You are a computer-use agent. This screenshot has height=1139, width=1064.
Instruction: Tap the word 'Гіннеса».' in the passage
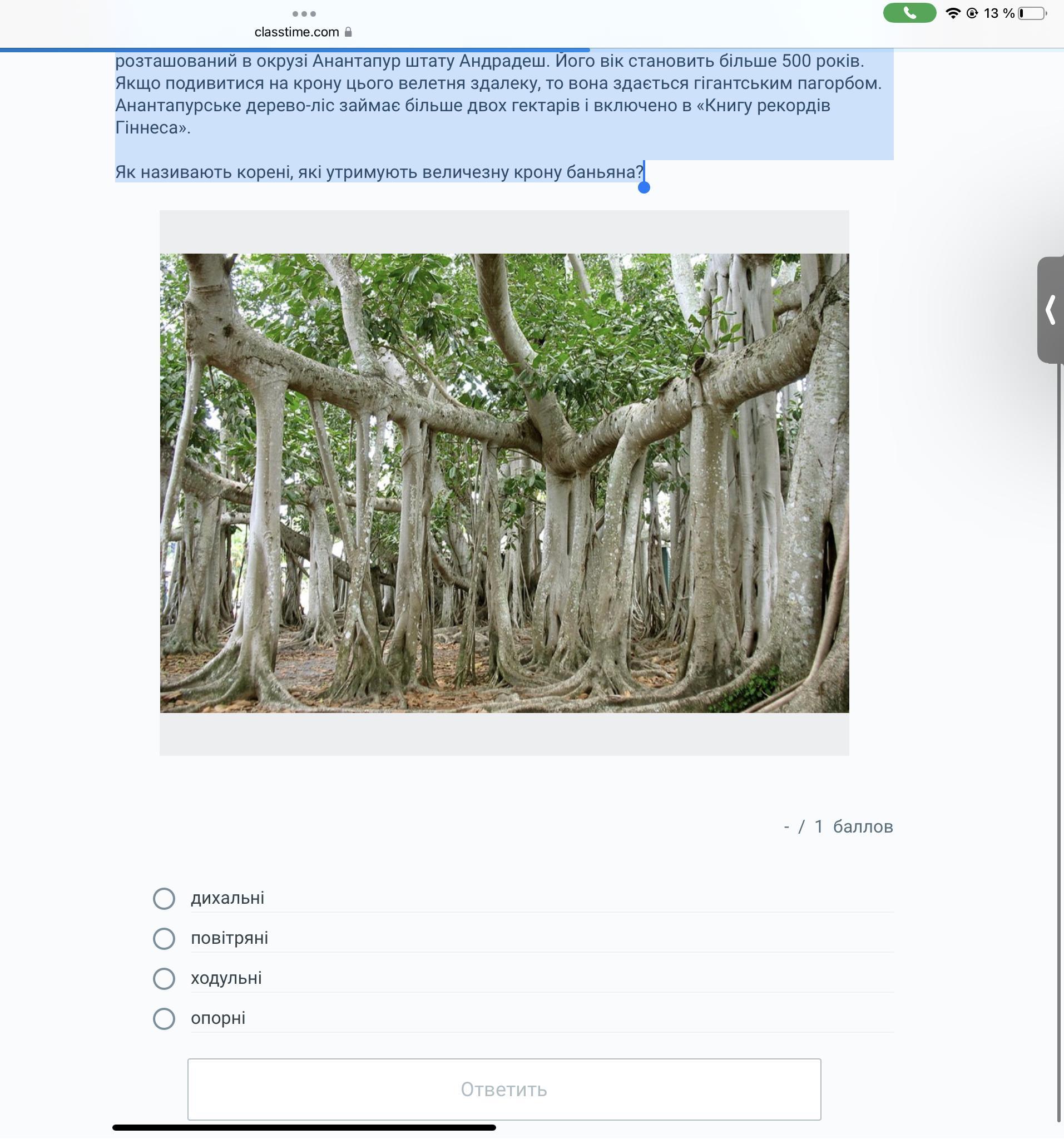click(153, 127)
